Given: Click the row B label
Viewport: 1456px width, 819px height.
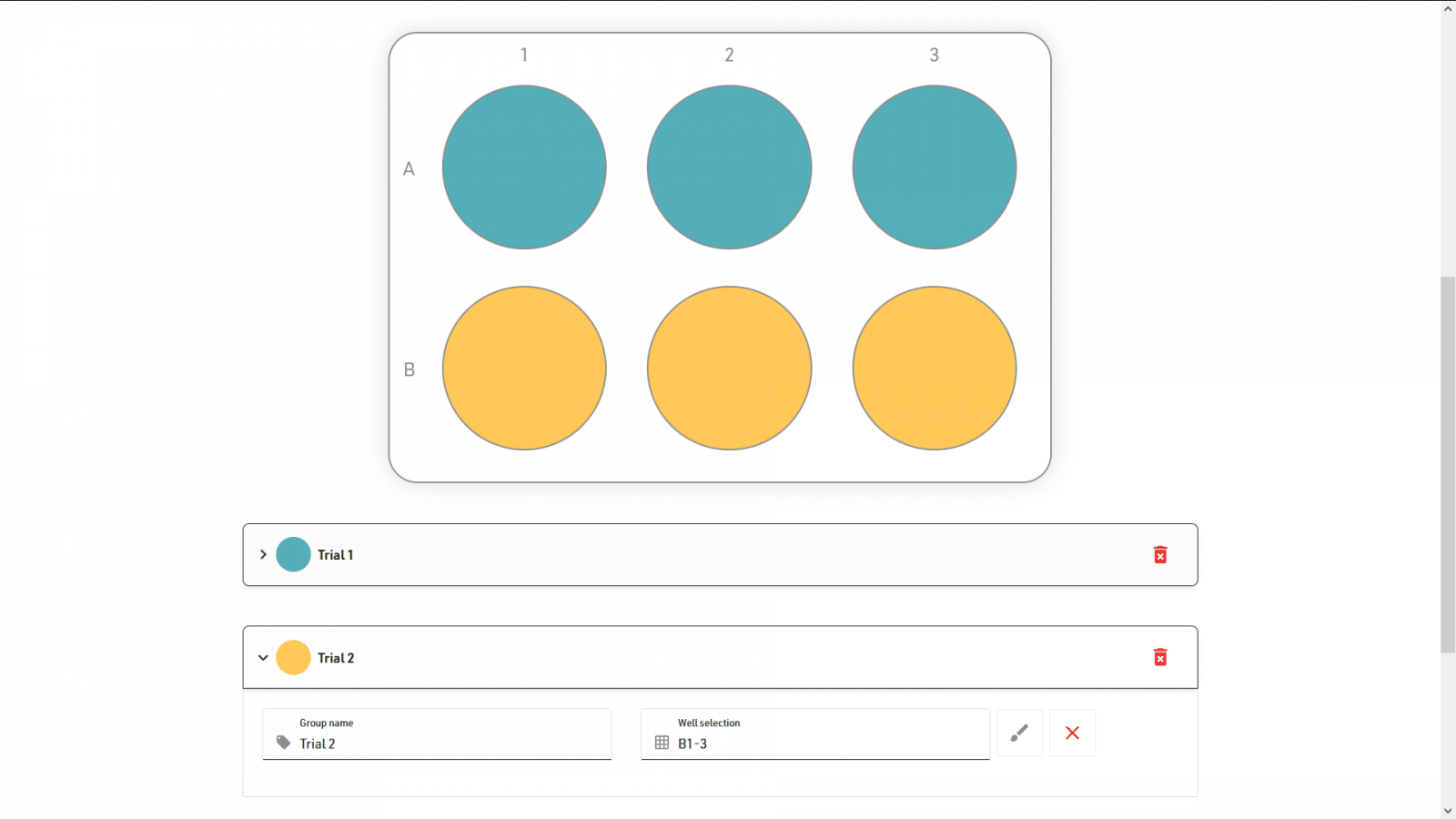Looking at the screenshot, I should tap(409, 369).
